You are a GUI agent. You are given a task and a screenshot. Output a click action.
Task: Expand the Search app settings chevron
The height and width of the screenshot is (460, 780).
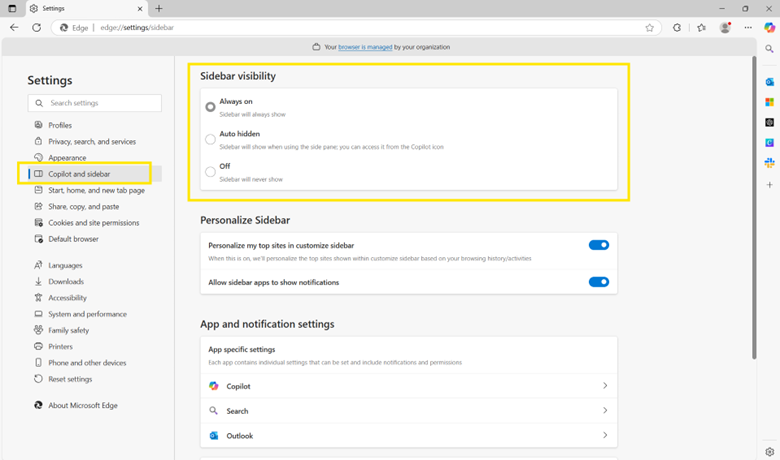tap(605, 411)
